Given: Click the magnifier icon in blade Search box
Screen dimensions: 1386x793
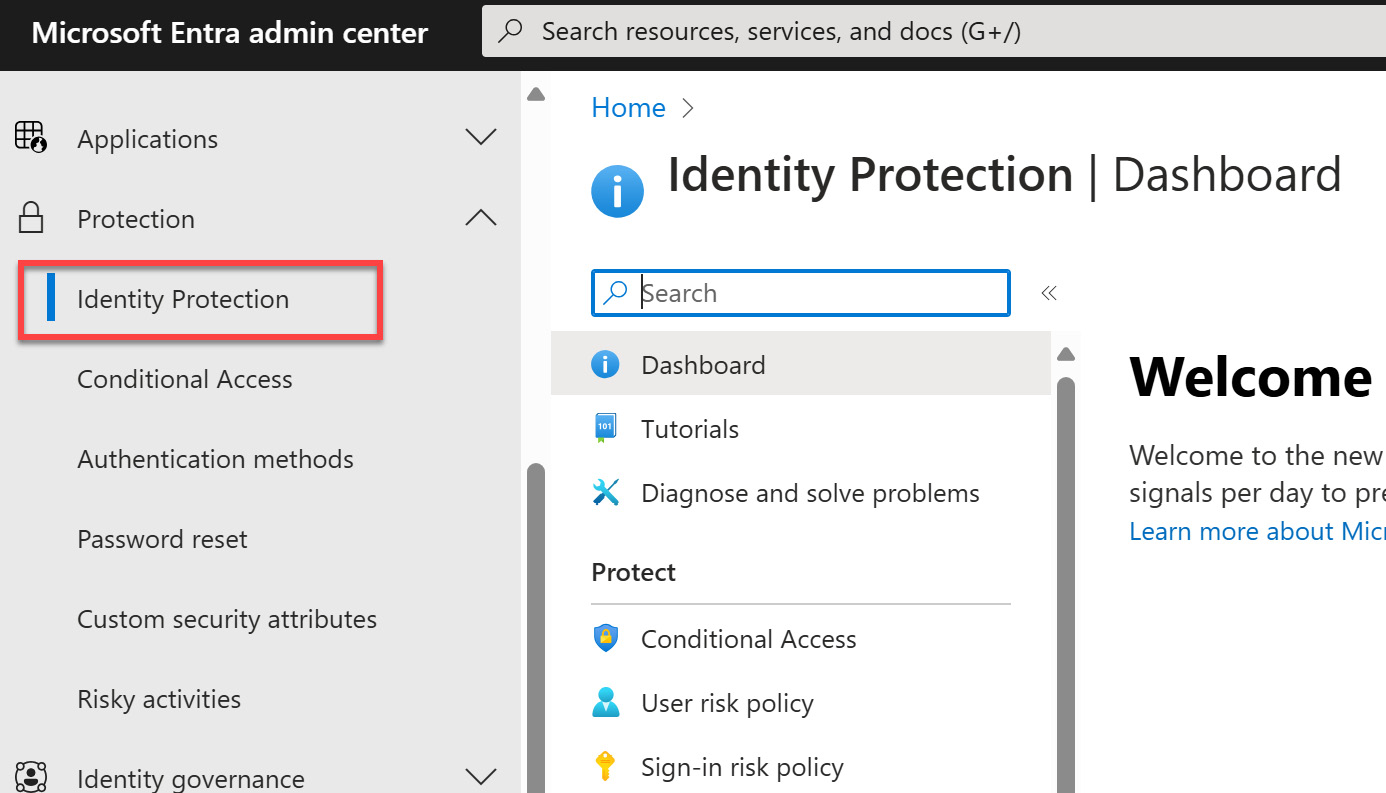Looking at the screenshot, I should coord(616,292).
